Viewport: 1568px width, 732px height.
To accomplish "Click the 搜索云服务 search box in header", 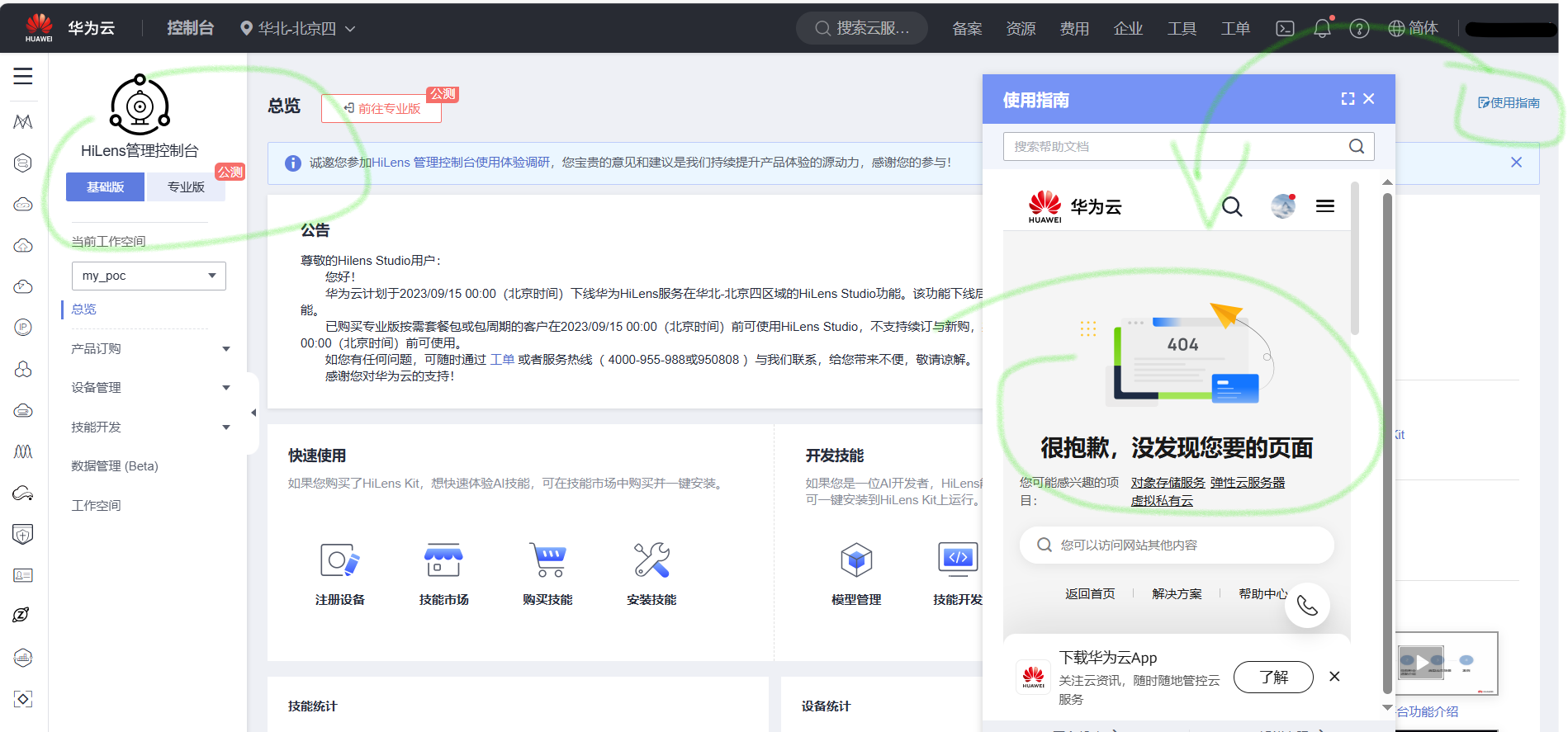I will pyautogui.click(x=862, y=28).
